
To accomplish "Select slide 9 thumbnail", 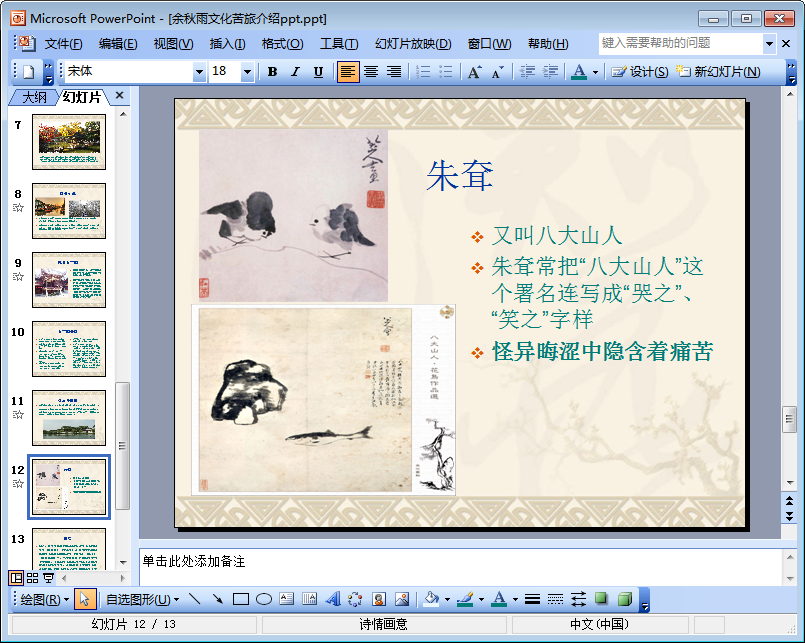I will 69,280.
